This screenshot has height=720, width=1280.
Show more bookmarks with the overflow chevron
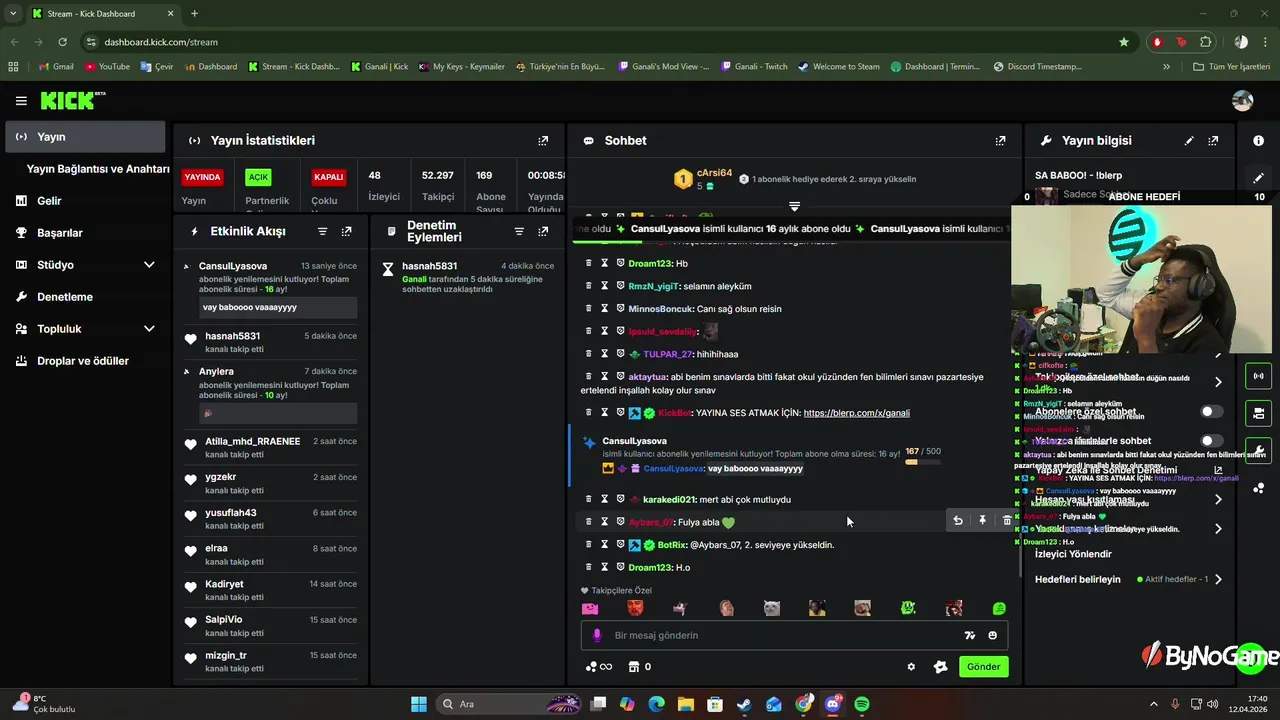pos(1166,67)
